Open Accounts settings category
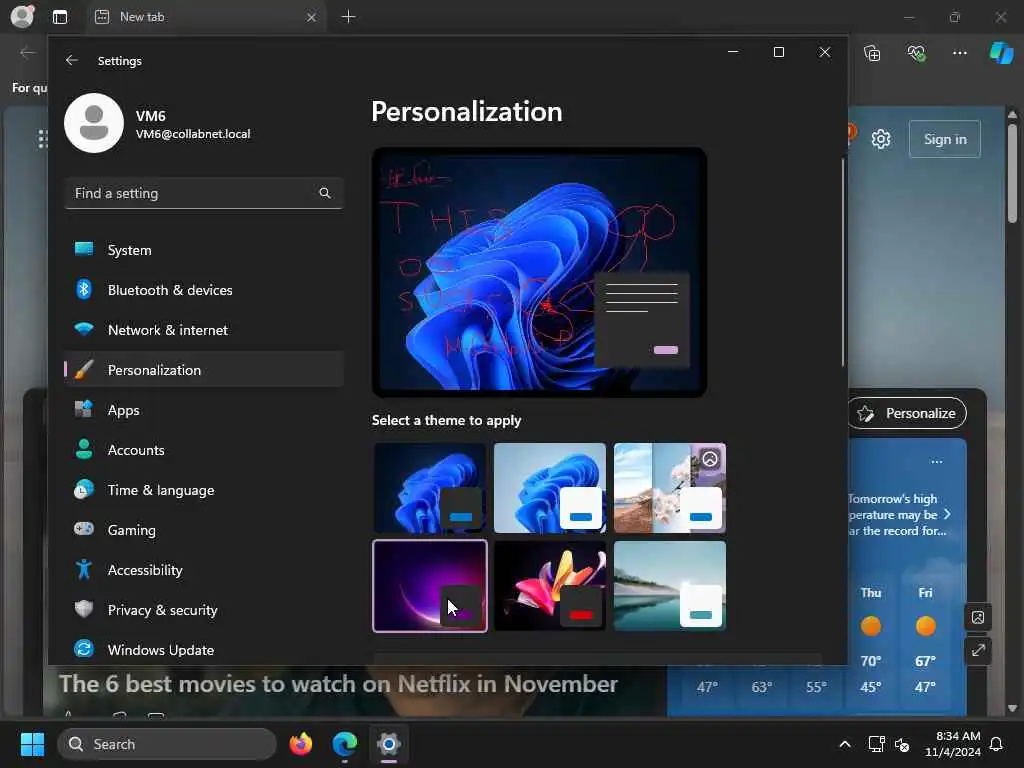The height and width of the screenshot is (768, 1024). (204, 450)
